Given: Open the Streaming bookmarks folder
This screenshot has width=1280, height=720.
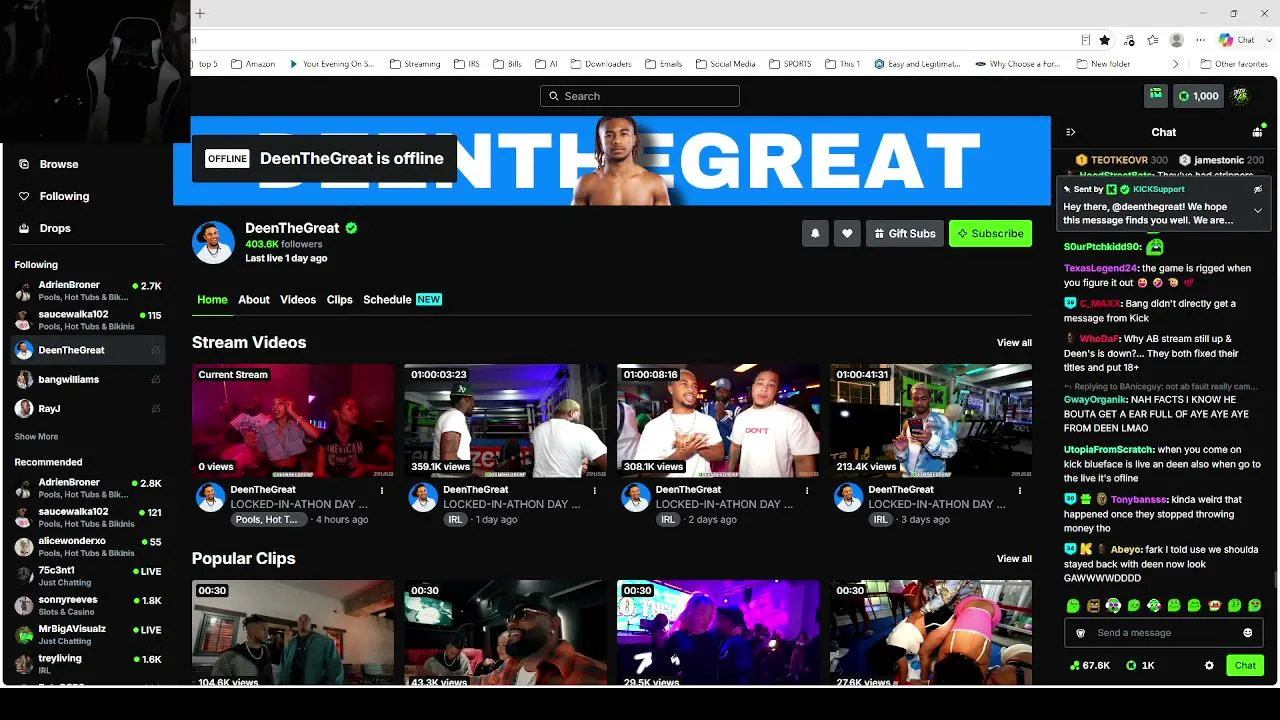Looking at the screenshot, I should tap(414, 64).
